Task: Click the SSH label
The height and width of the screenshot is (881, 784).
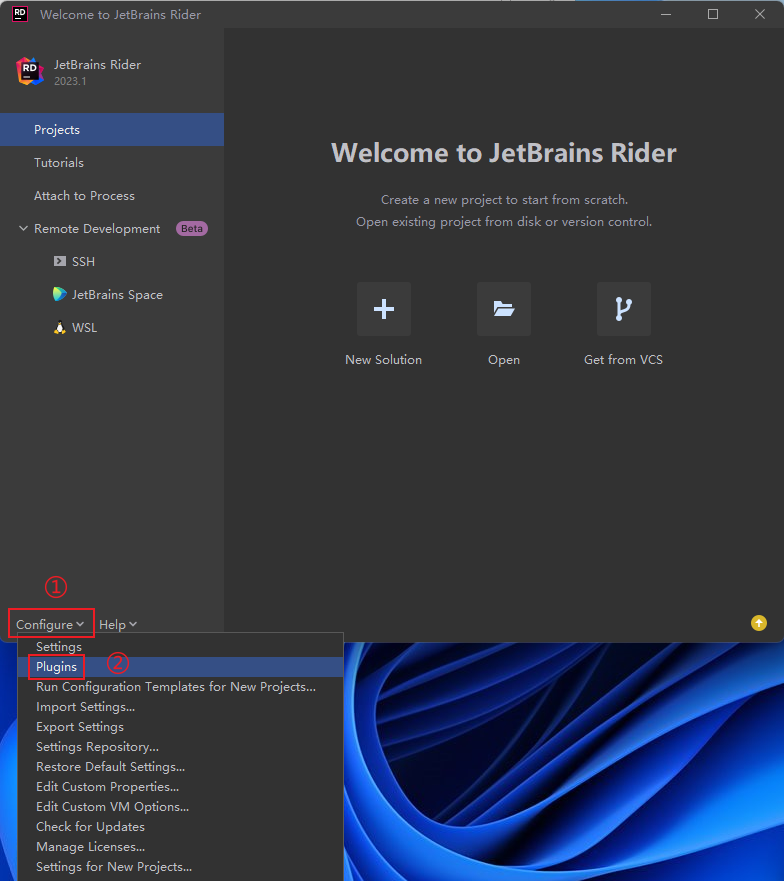Action: click(x=83, y=262)
